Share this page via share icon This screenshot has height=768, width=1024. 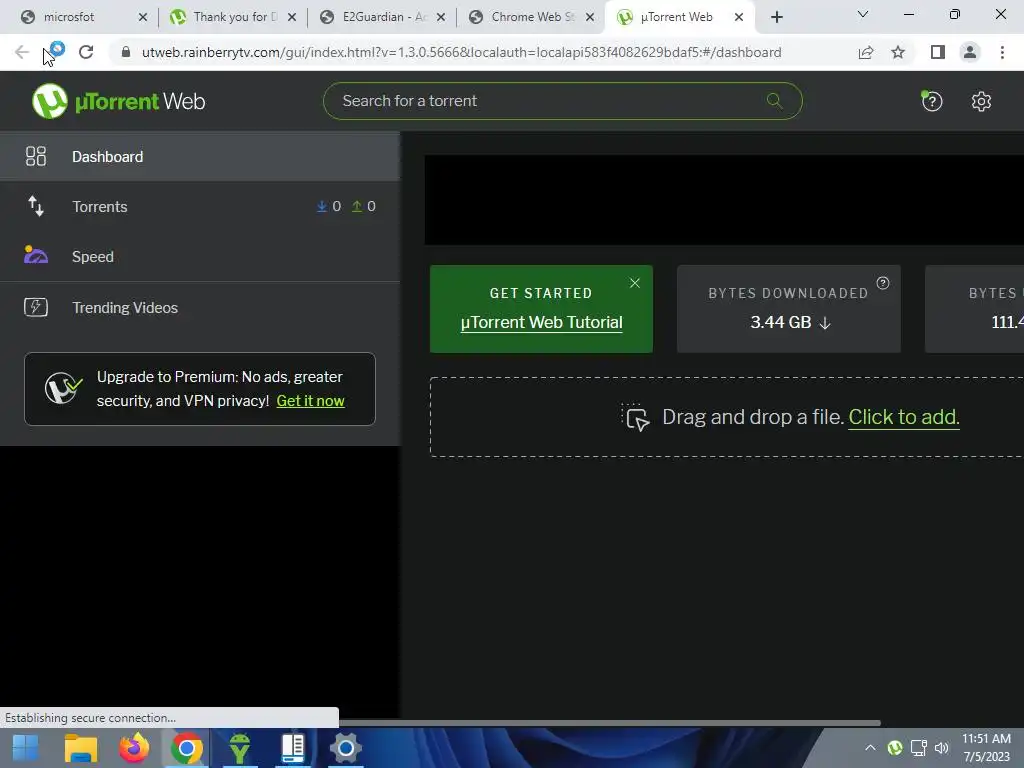[866, 52]
